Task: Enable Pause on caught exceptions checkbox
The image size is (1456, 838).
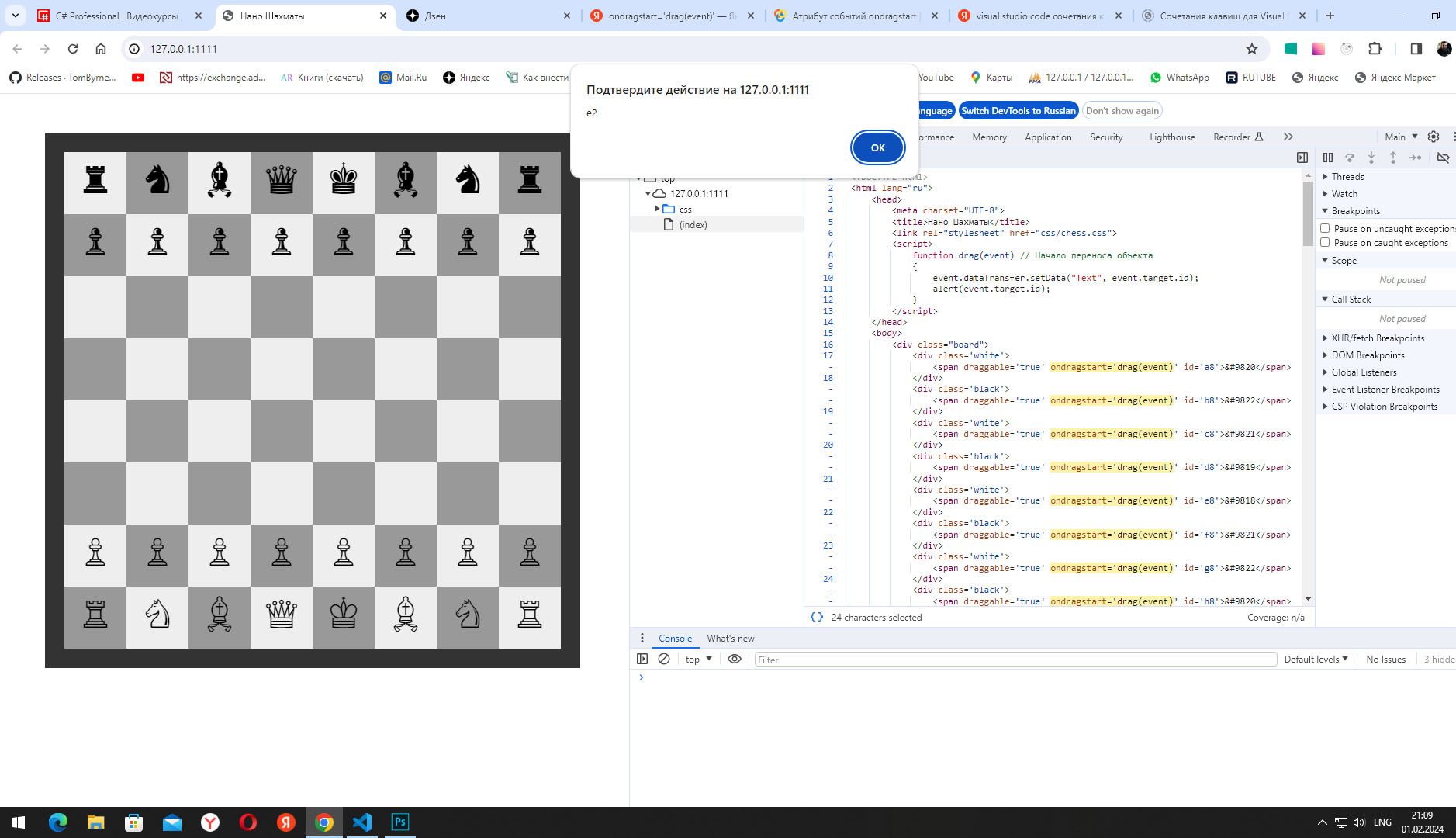Action: coord(1325,242)
